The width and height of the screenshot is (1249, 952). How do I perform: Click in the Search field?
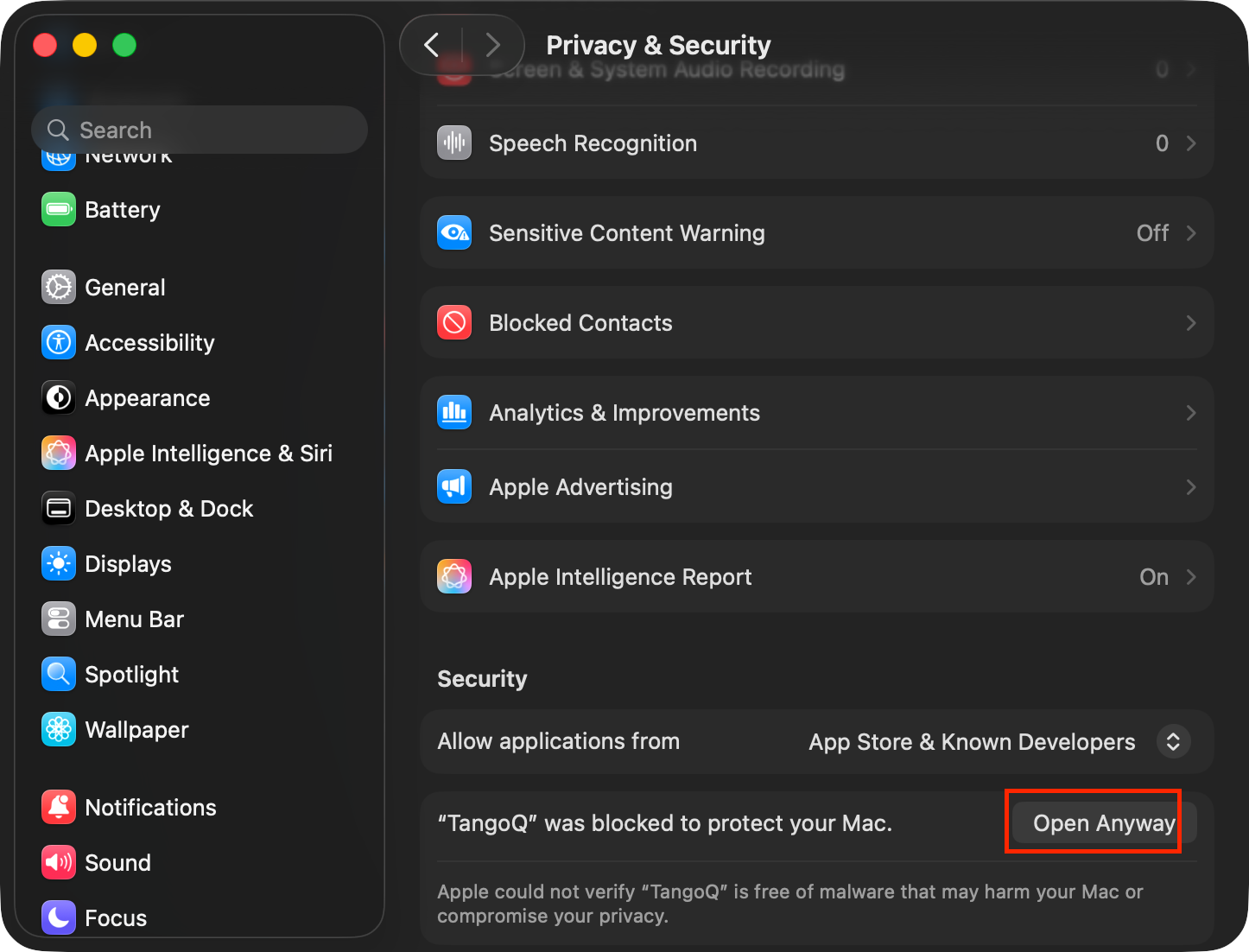pyautogui.click(x=200, y=130)
